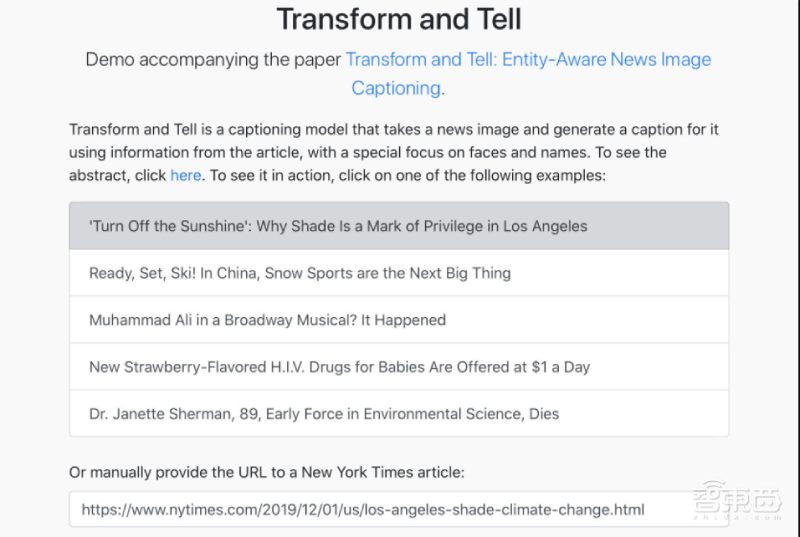Image resolution: width=800 pixels, height=537 pixels.
Task: Open the Transform and Tell paper link
Action: click(528, 60)
